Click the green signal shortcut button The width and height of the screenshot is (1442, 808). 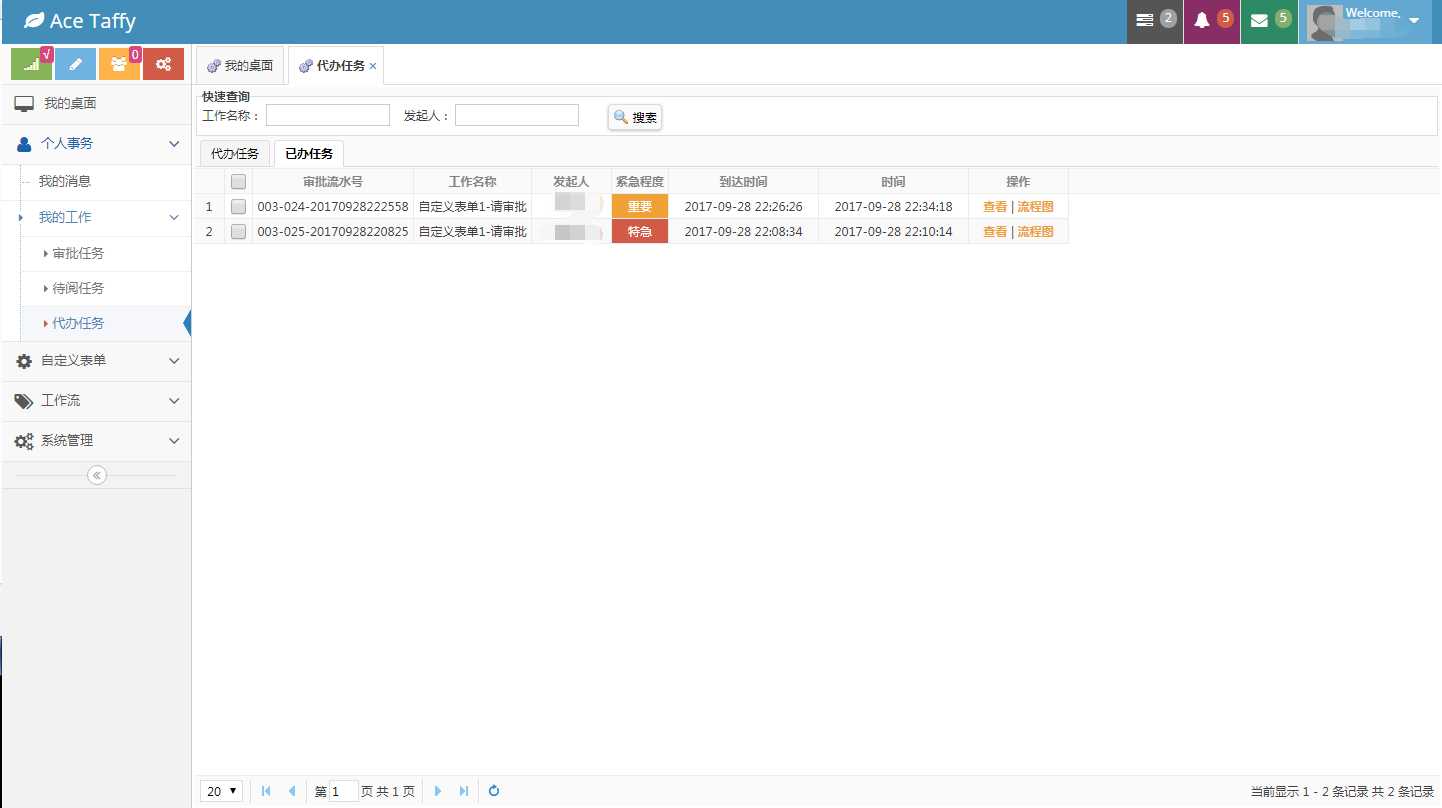pyautogui.click(x=31, y=64)
